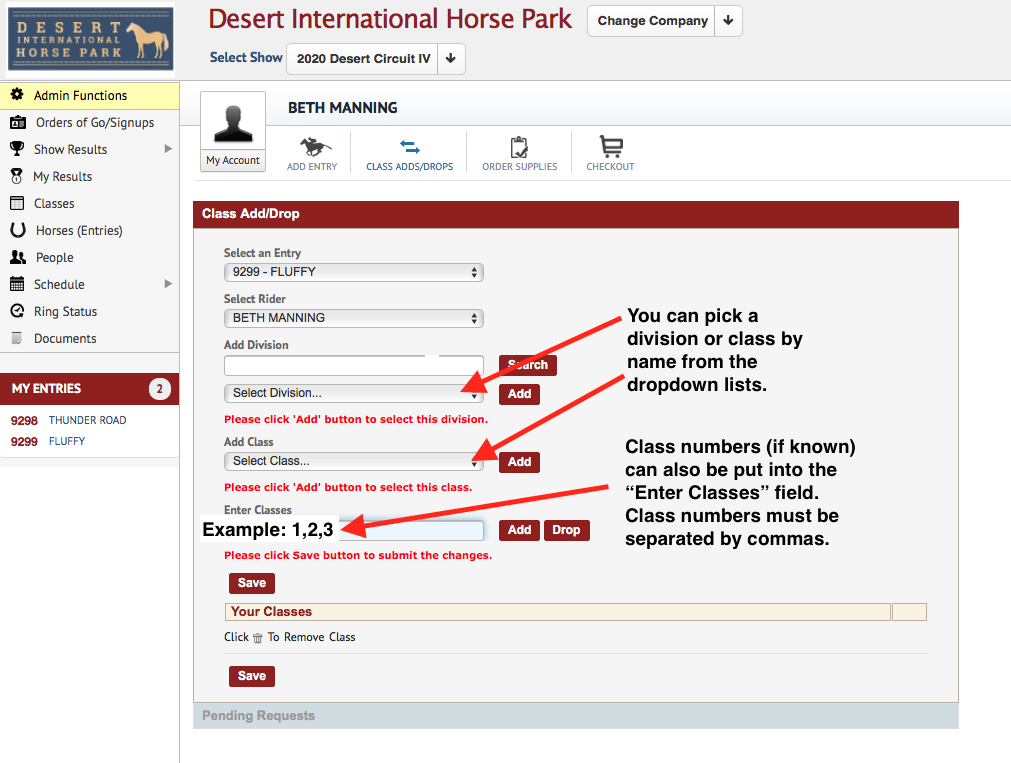Viewport: 1011px width, 763px height.
Task: Click the Change Company button
Action: click(652, 21)
